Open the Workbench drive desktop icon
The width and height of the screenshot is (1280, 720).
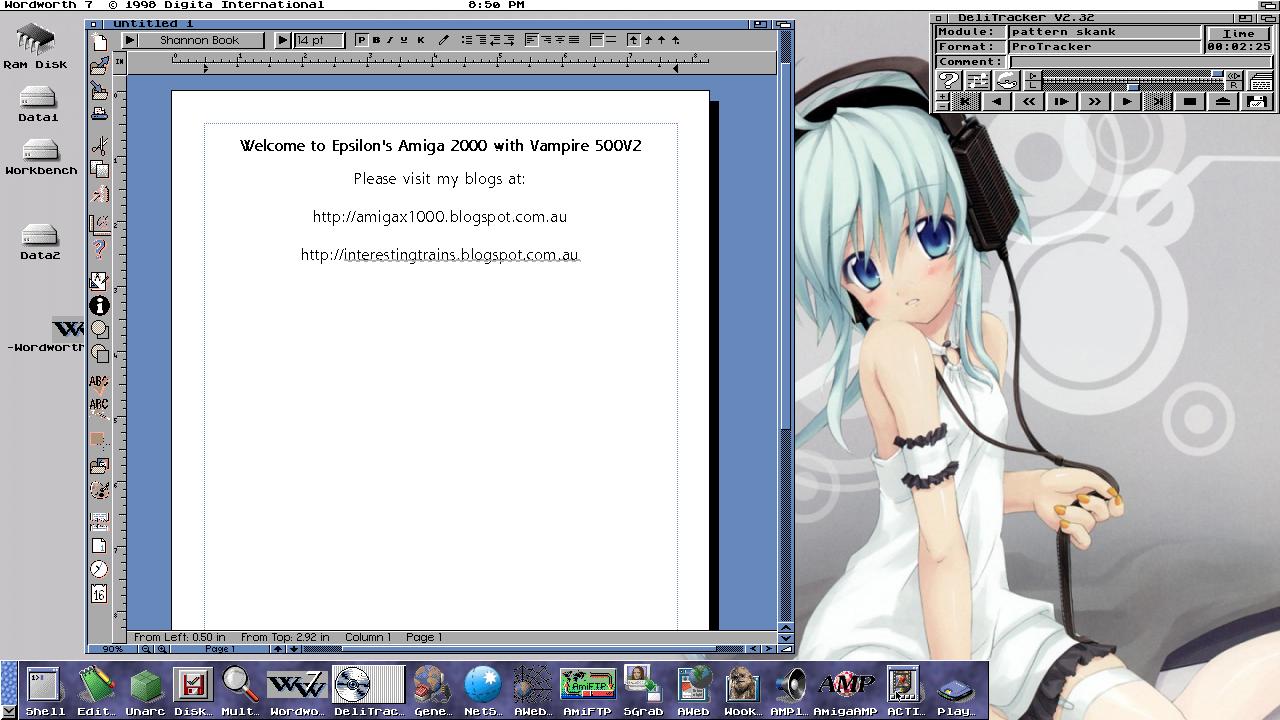click(40, 157)
